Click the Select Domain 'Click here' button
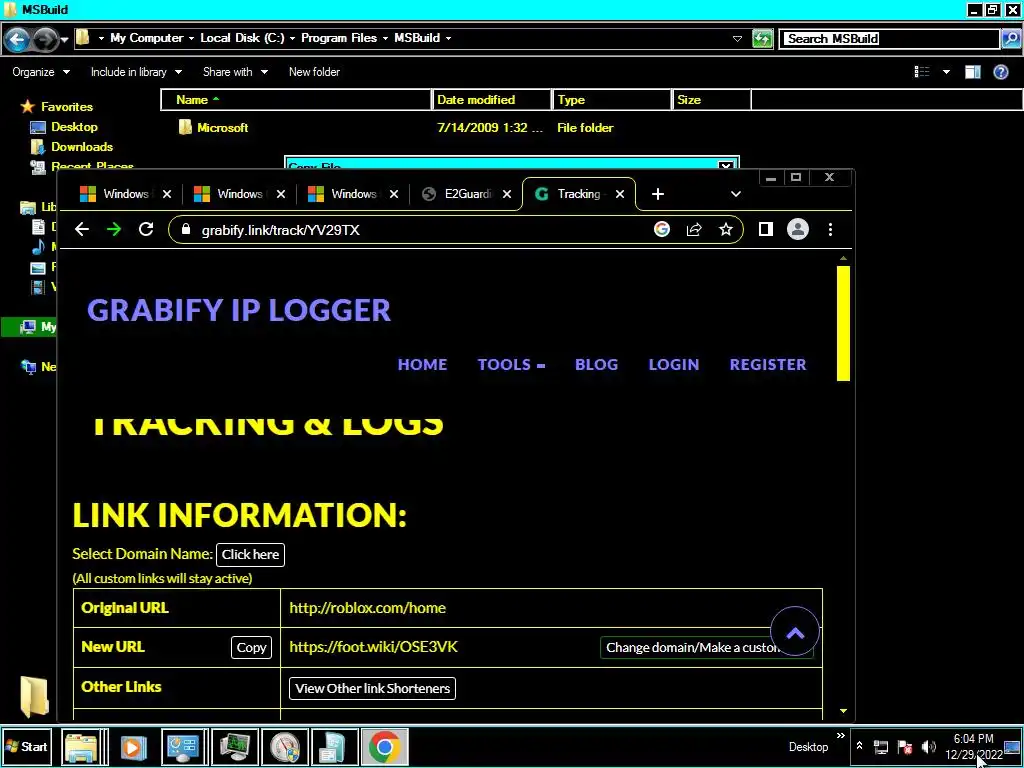The width and height of the screenshot is (1024, 768). point(250,554)
